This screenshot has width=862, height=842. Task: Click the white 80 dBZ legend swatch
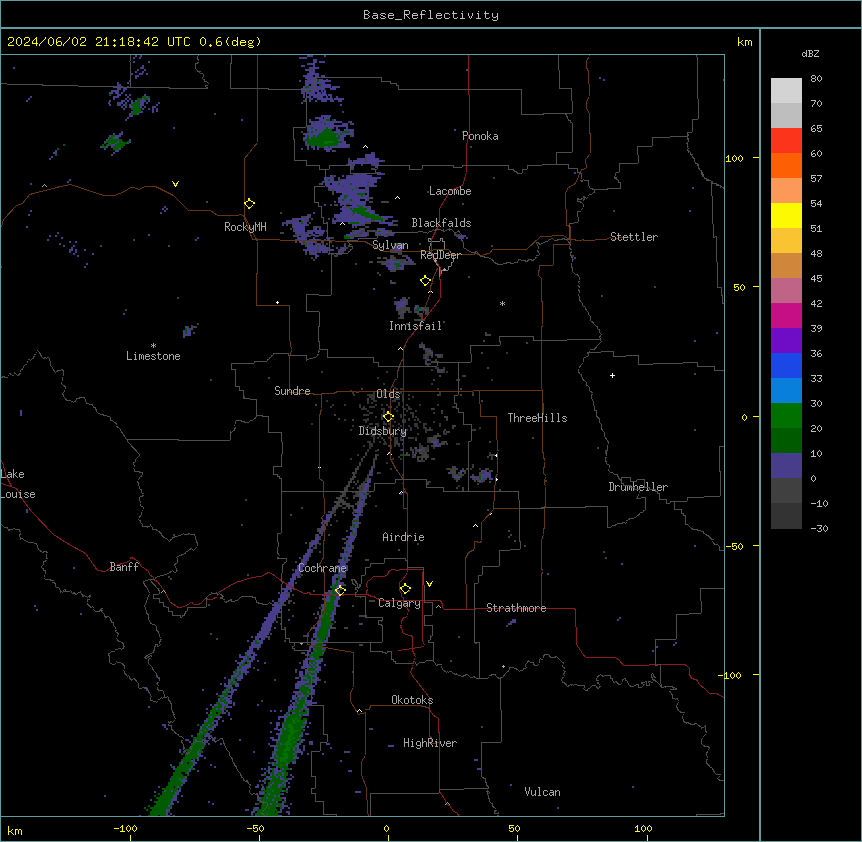pos(786,90)
